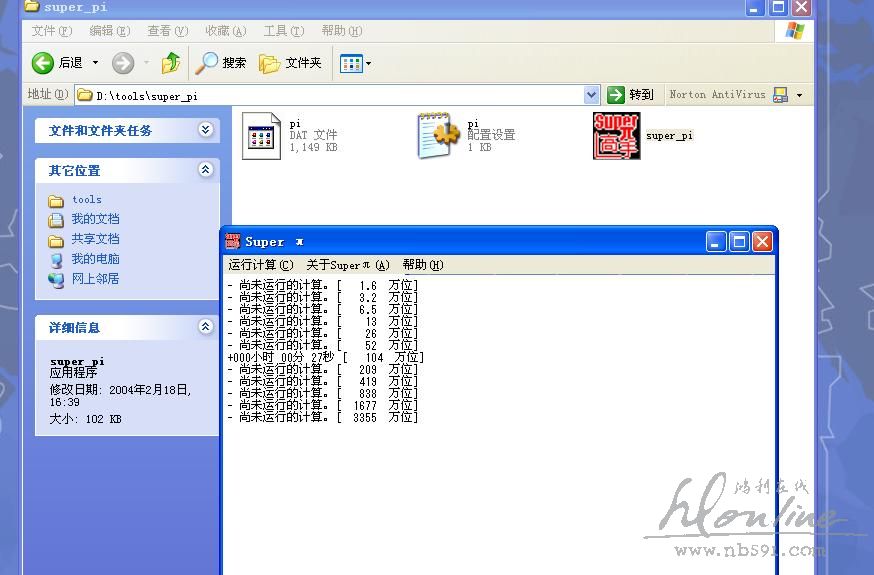
Task: Open the Search (搜索) magnifier tool
Action: tap(206, 63)
